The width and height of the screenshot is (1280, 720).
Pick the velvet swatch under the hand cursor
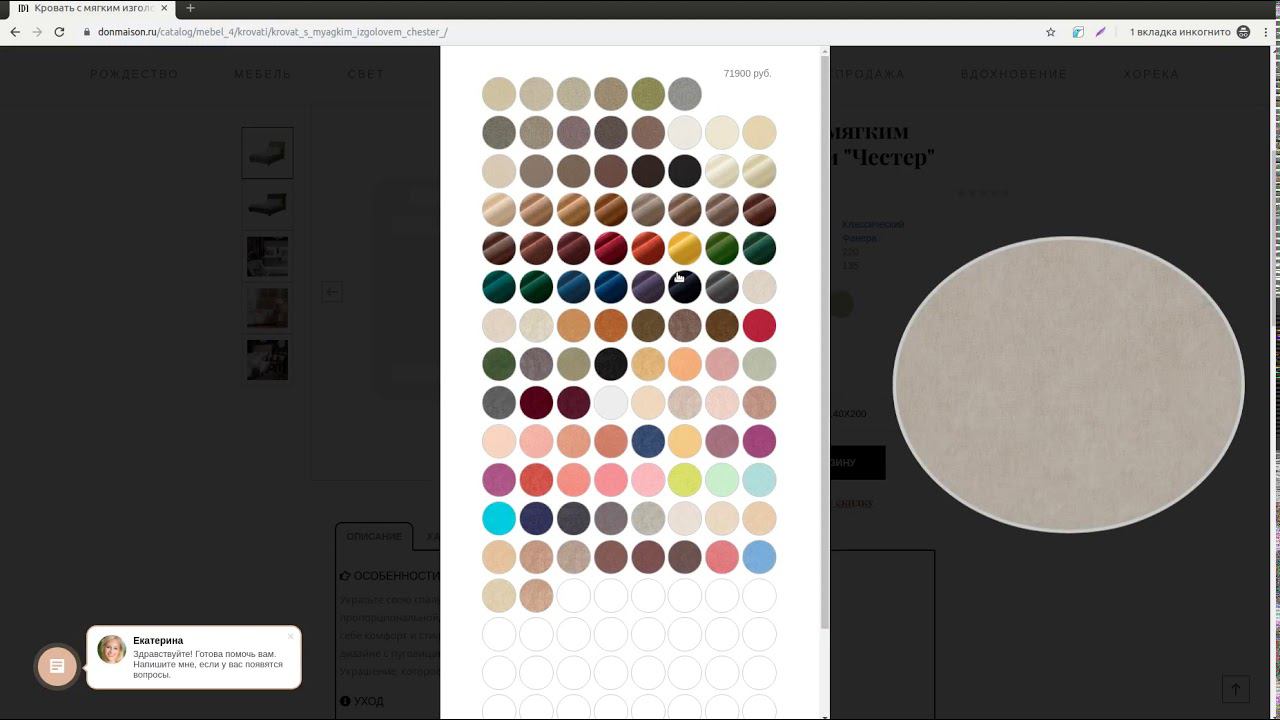685,287
